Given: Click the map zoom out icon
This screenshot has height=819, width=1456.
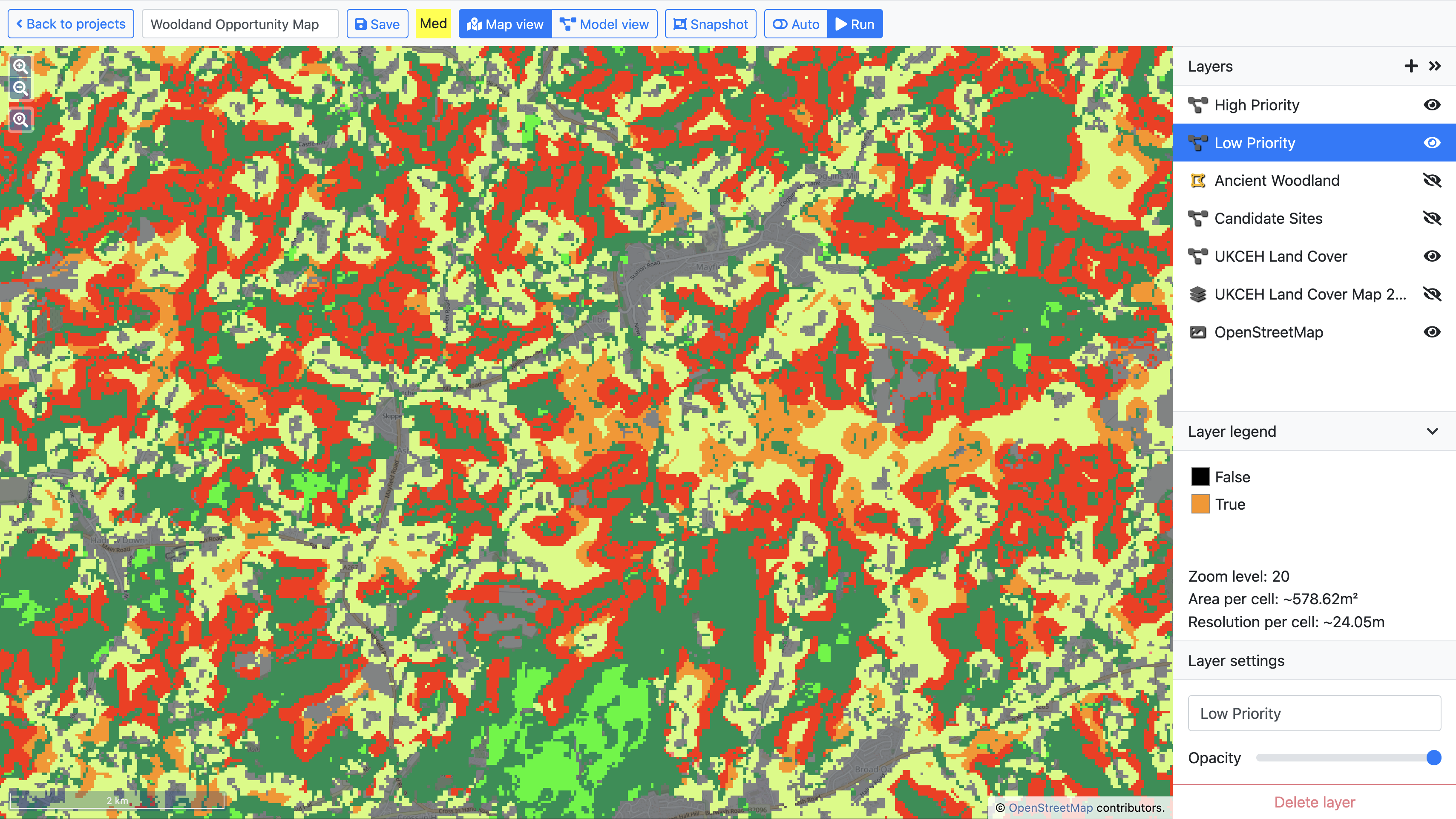Looking at the screenshot, I should tap(21, 88).
